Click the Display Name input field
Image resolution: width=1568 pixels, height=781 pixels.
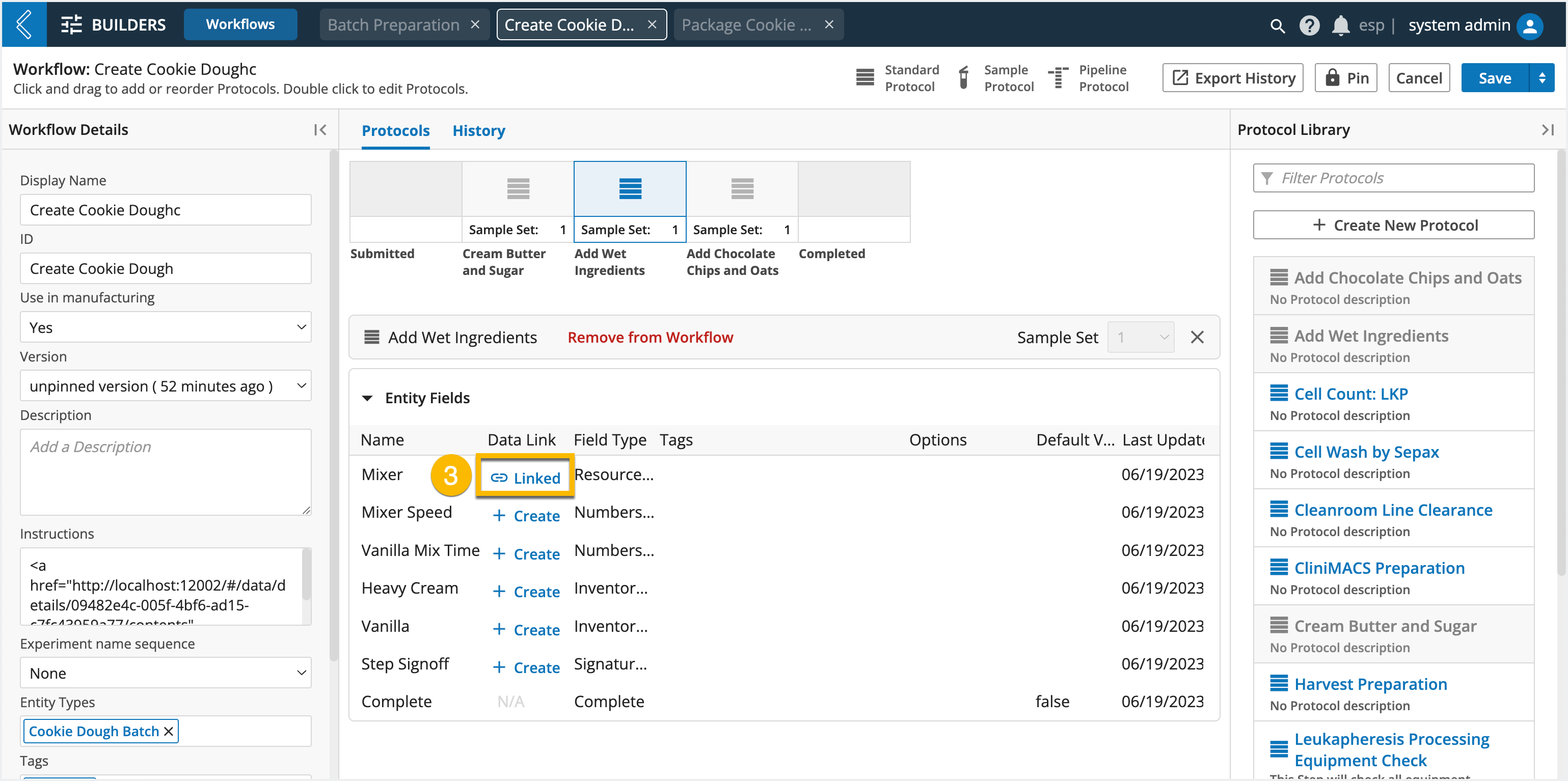(x=166, y=210)
